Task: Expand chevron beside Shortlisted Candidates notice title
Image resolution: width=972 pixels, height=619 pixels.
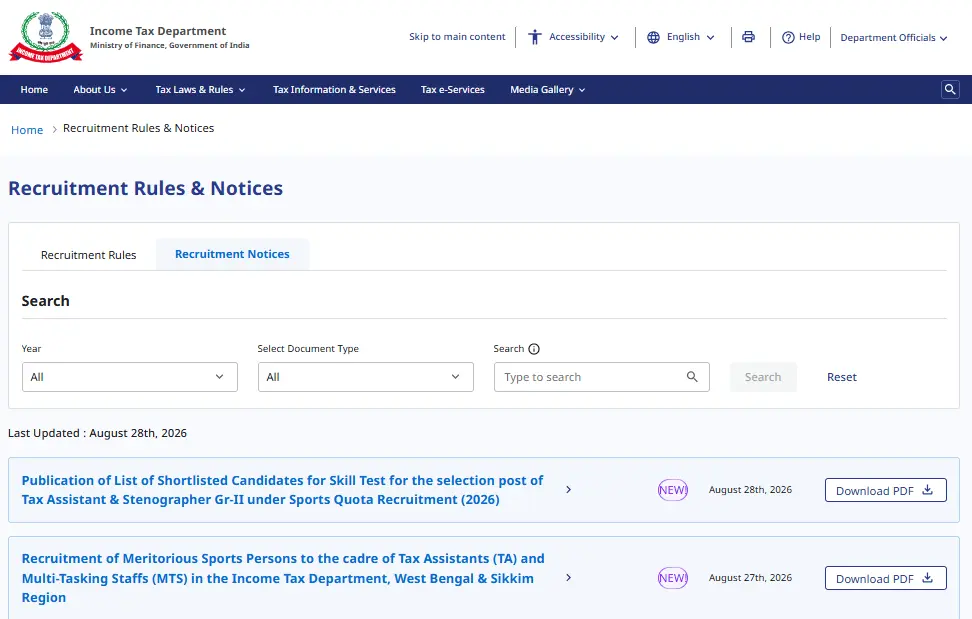Action: click(568, 489)
